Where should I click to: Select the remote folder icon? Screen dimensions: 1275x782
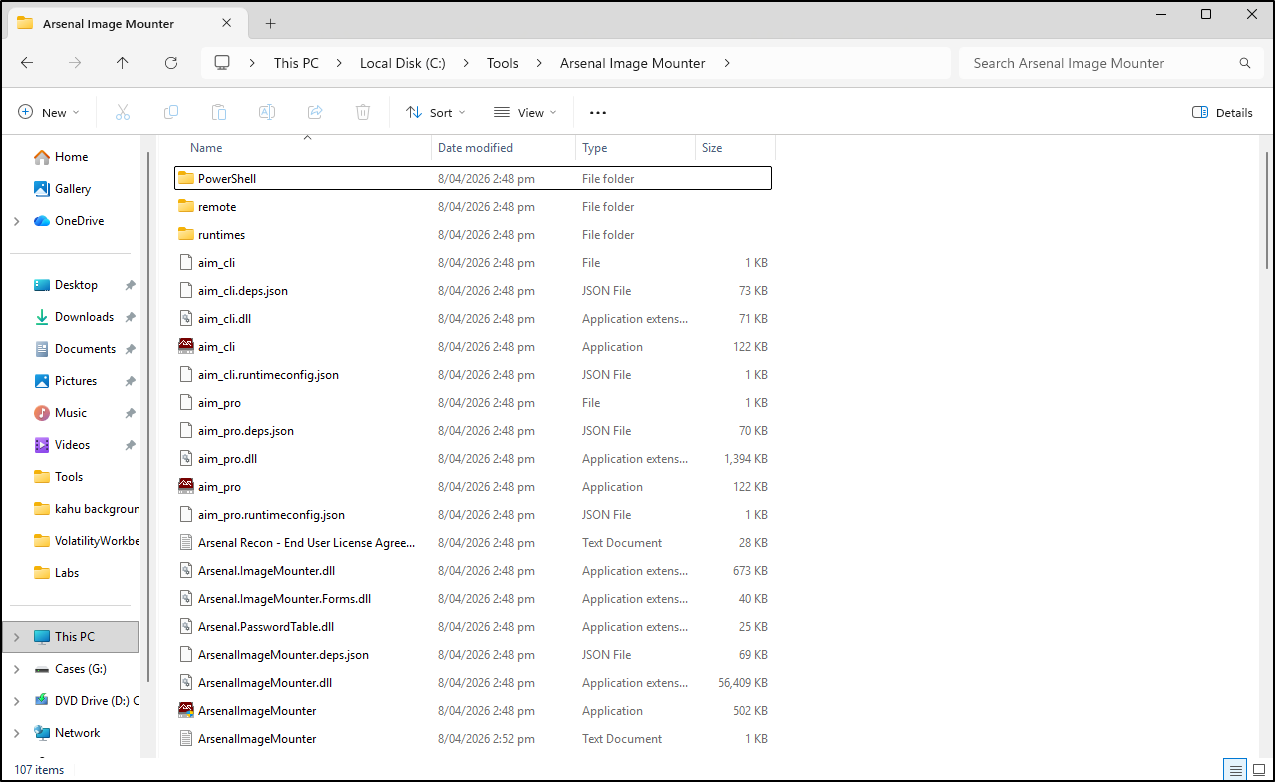185,207
